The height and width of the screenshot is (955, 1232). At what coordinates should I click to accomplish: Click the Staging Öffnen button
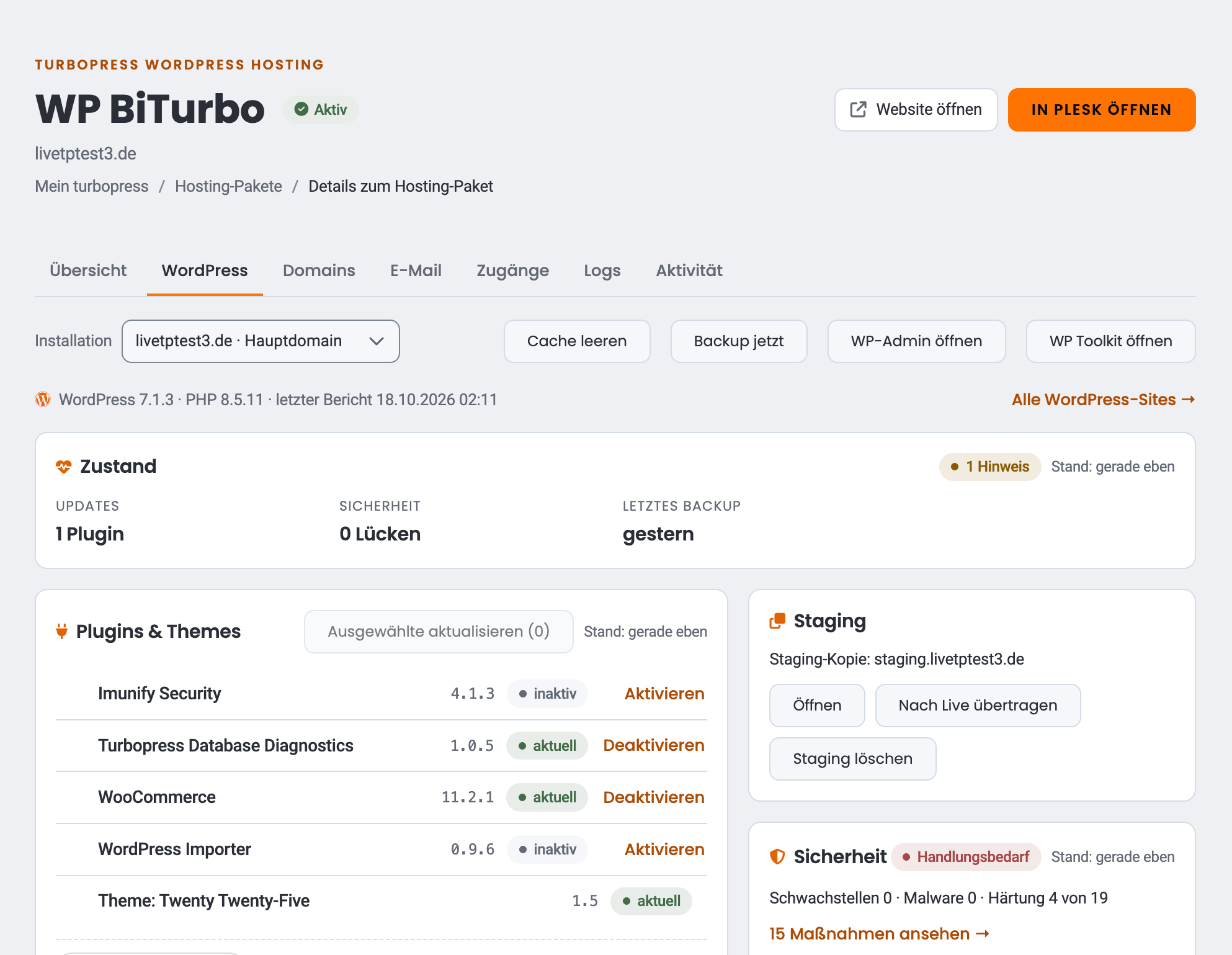click(x=817, y=705)
